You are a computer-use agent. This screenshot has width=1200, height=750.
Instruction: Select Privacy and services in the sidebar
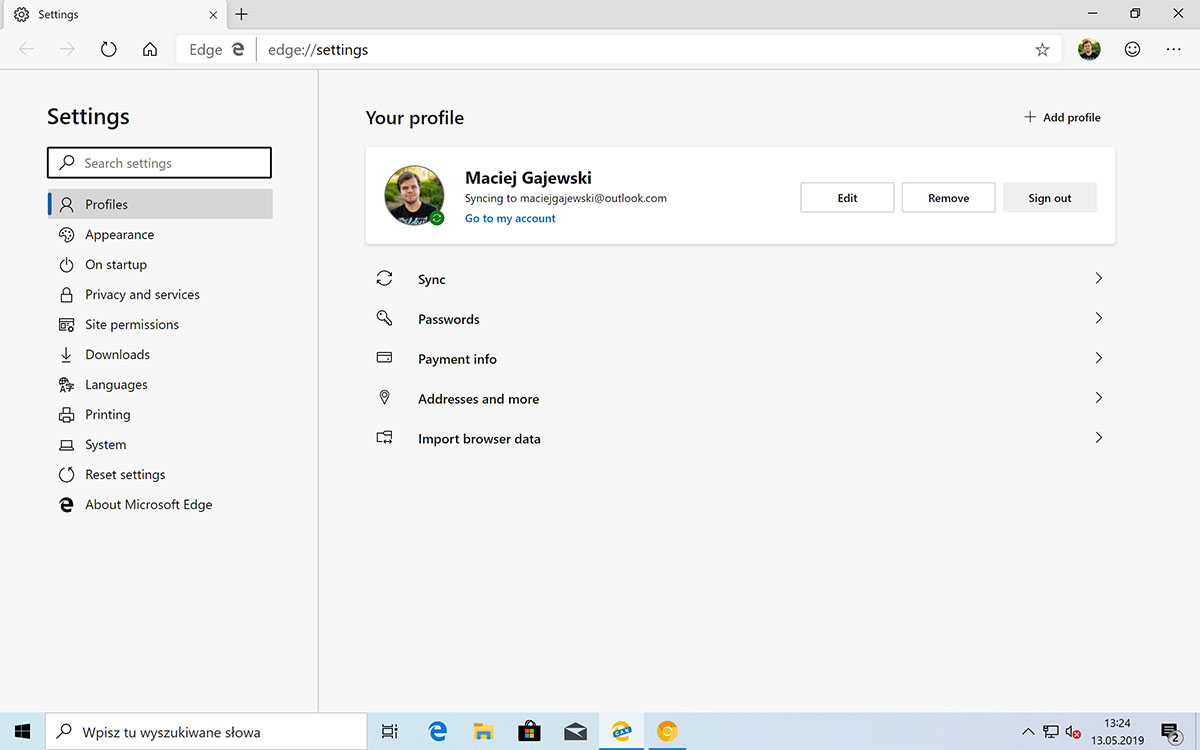tap(160, 294)
